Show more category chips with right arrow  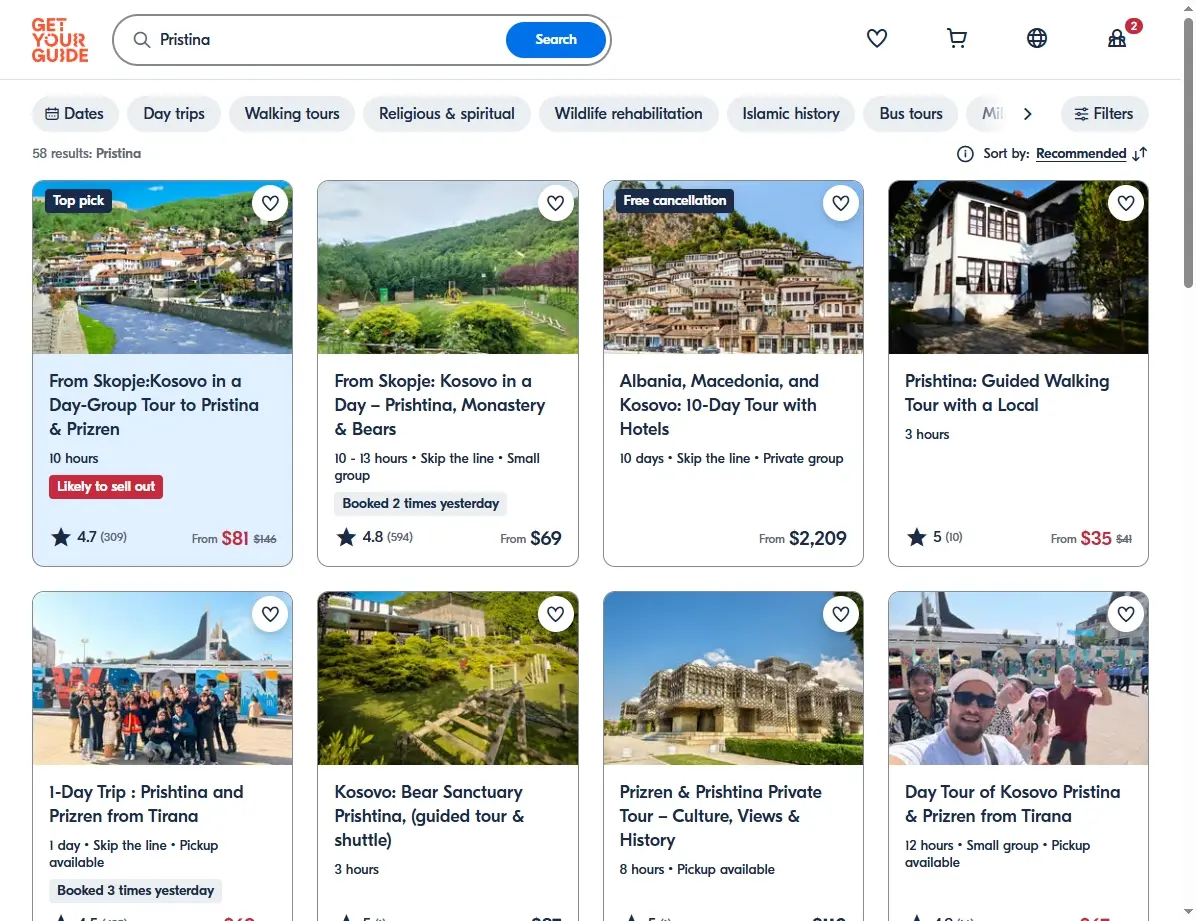[x=1027, y=114]
